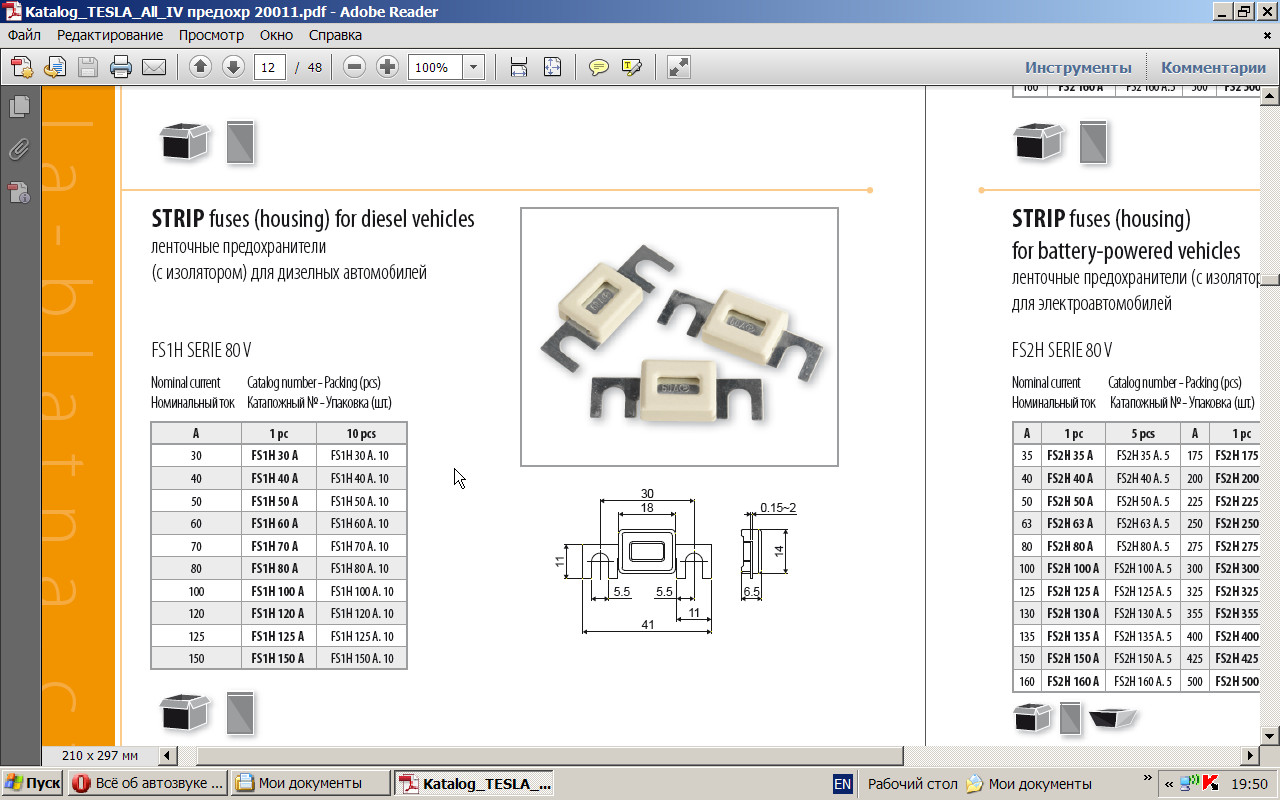Select the highlight text tool
Viewport: 1280px width, 800px height.
coord(631,68)
